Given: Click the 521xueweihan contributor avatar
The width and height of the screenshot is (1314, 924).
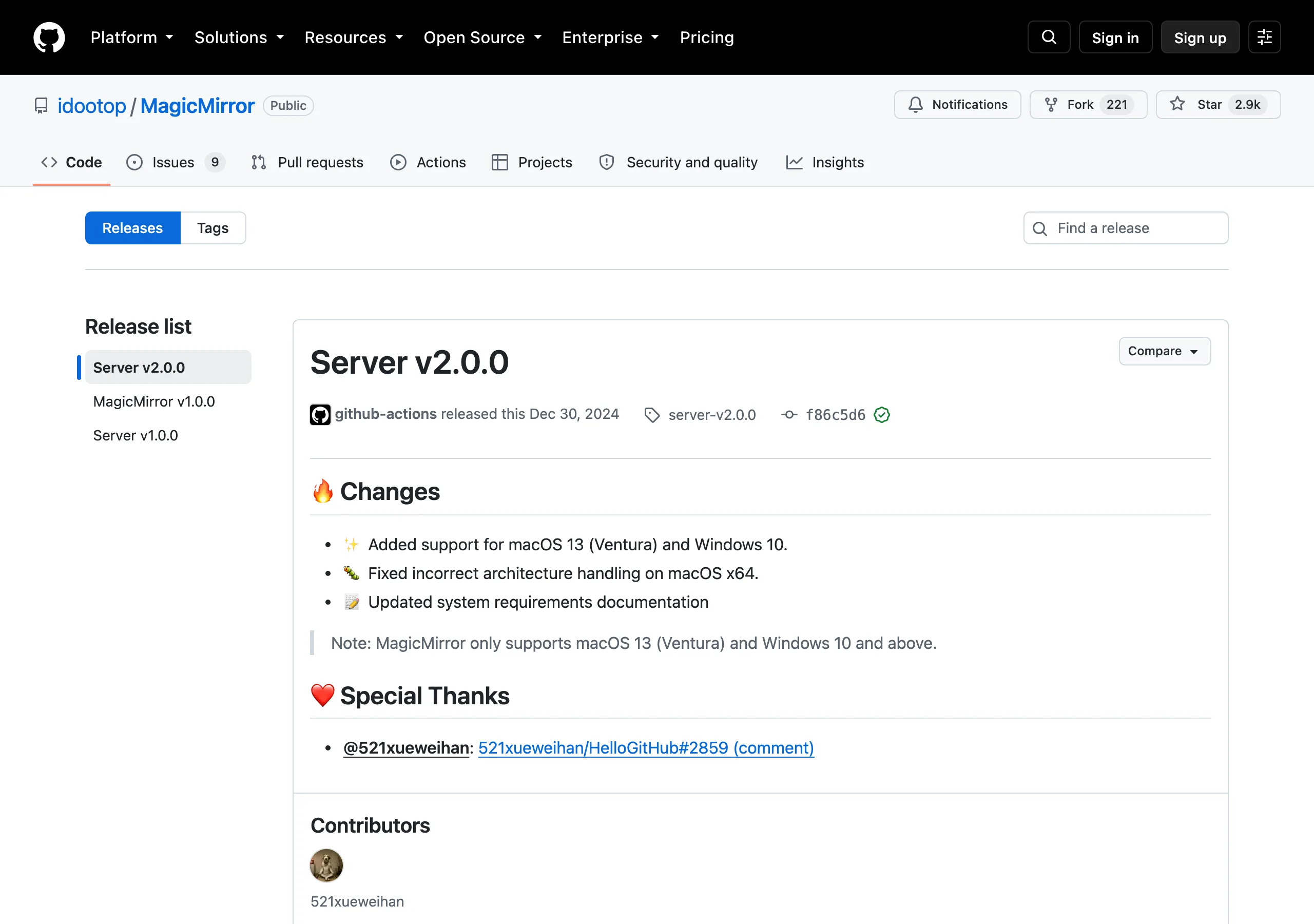Looking at the screenshot, I should click(326, 865).
